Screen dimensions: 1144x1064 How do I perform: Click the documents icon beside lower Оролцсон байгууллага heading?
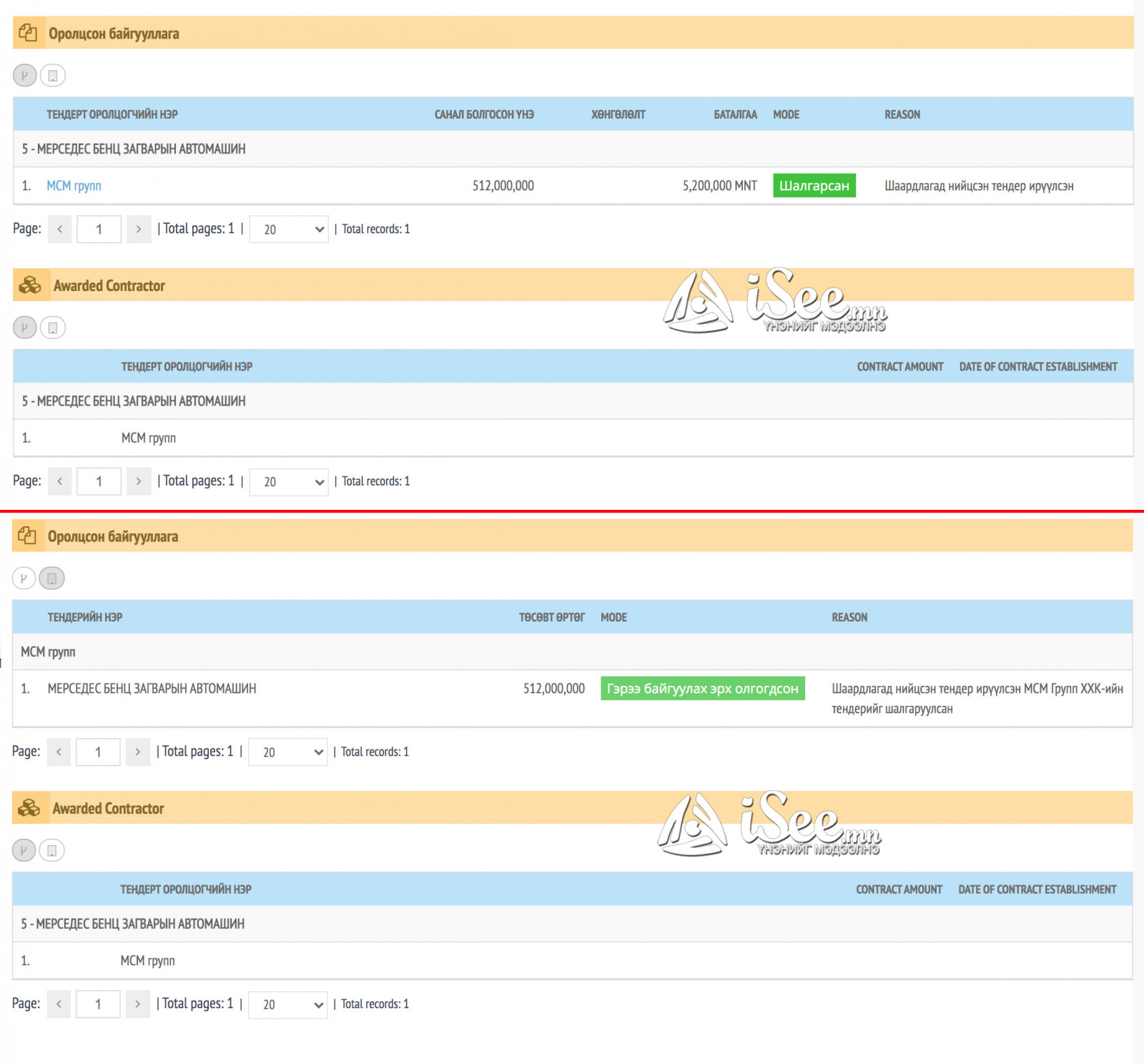pos(27,536)
